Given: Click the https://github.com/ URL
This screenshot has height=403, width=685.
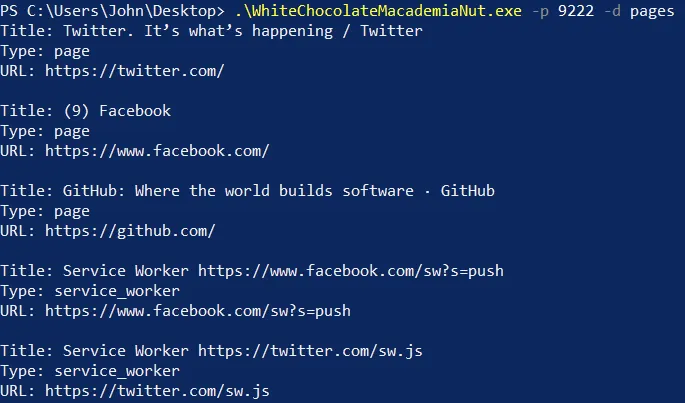Looking at the screenshot, I should point(130,231).
